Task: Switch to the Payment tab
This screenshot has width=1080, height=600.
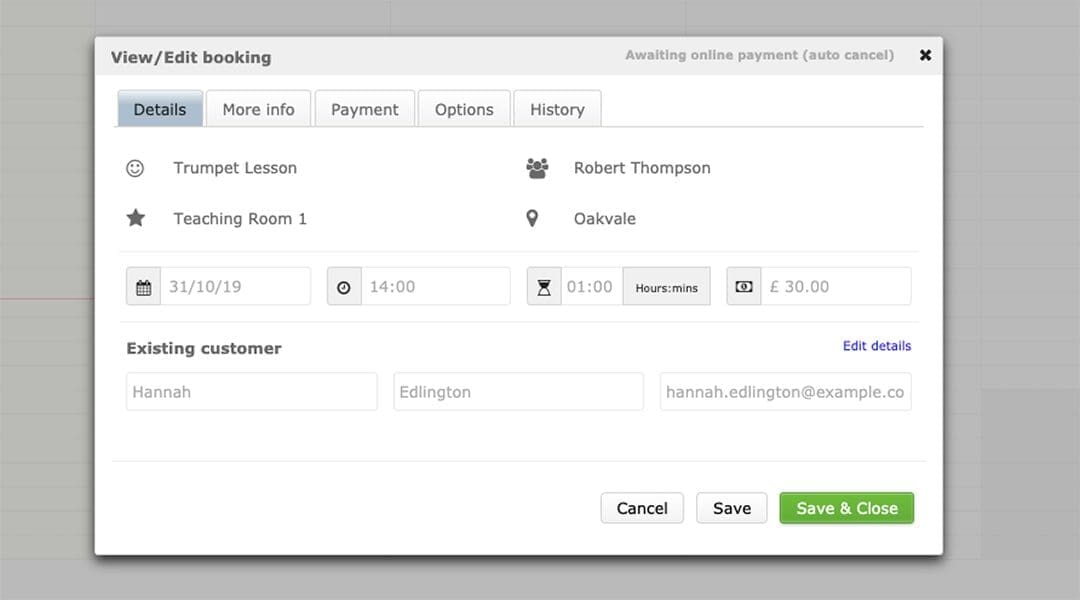Action: tap(365, 108)
